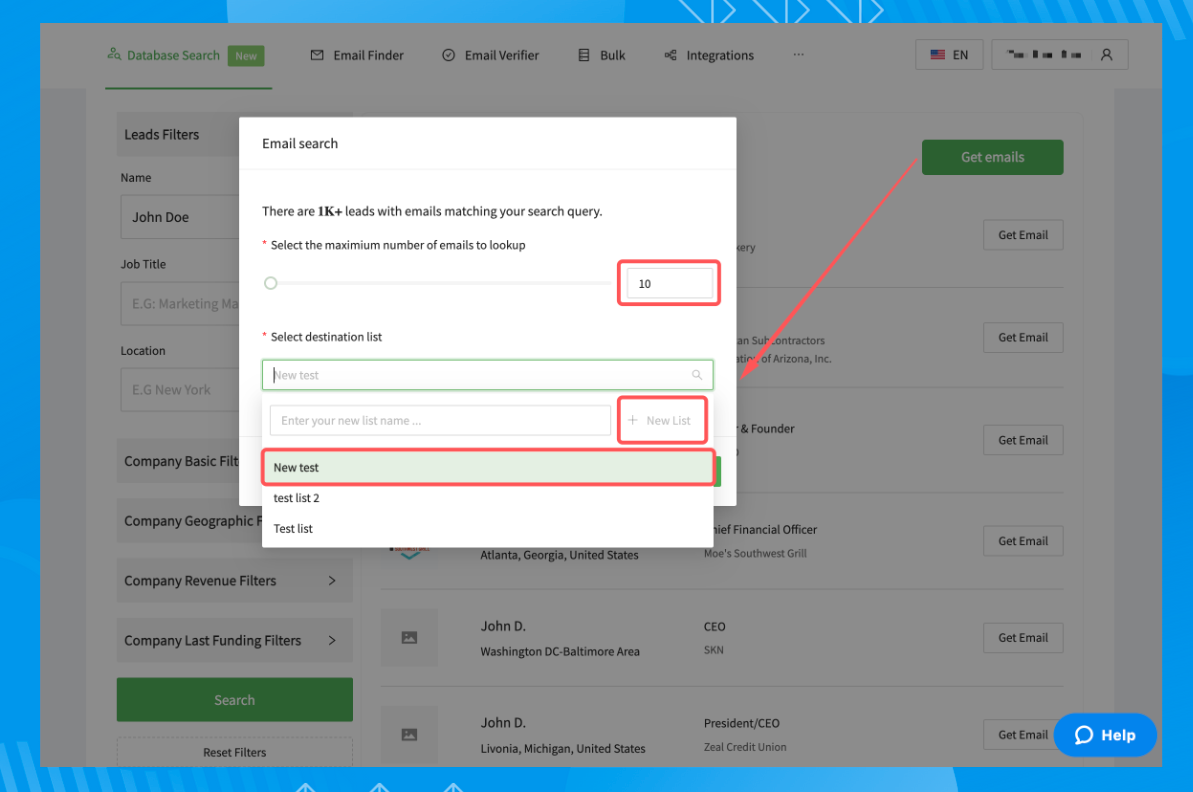Click the SKN company name
The height and width of the screenshot is (792, 1193).
(714, 650)
